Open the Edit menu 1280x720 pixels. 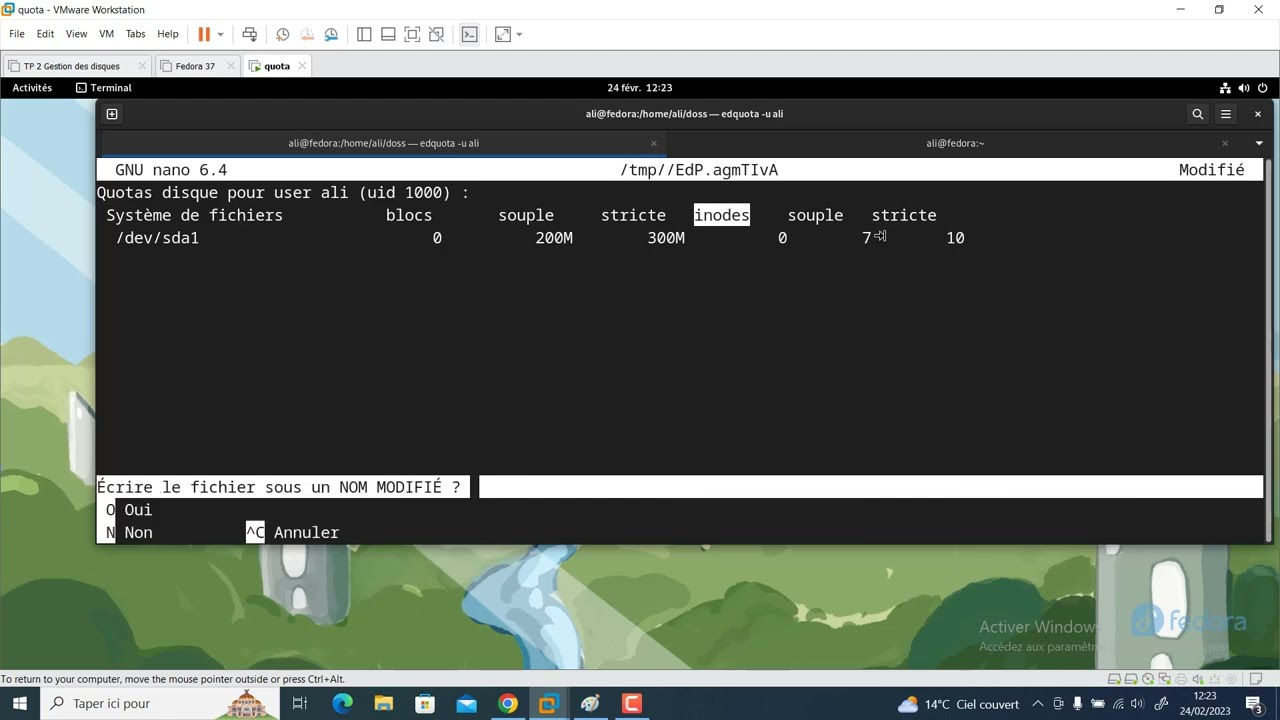pos(45,34)
